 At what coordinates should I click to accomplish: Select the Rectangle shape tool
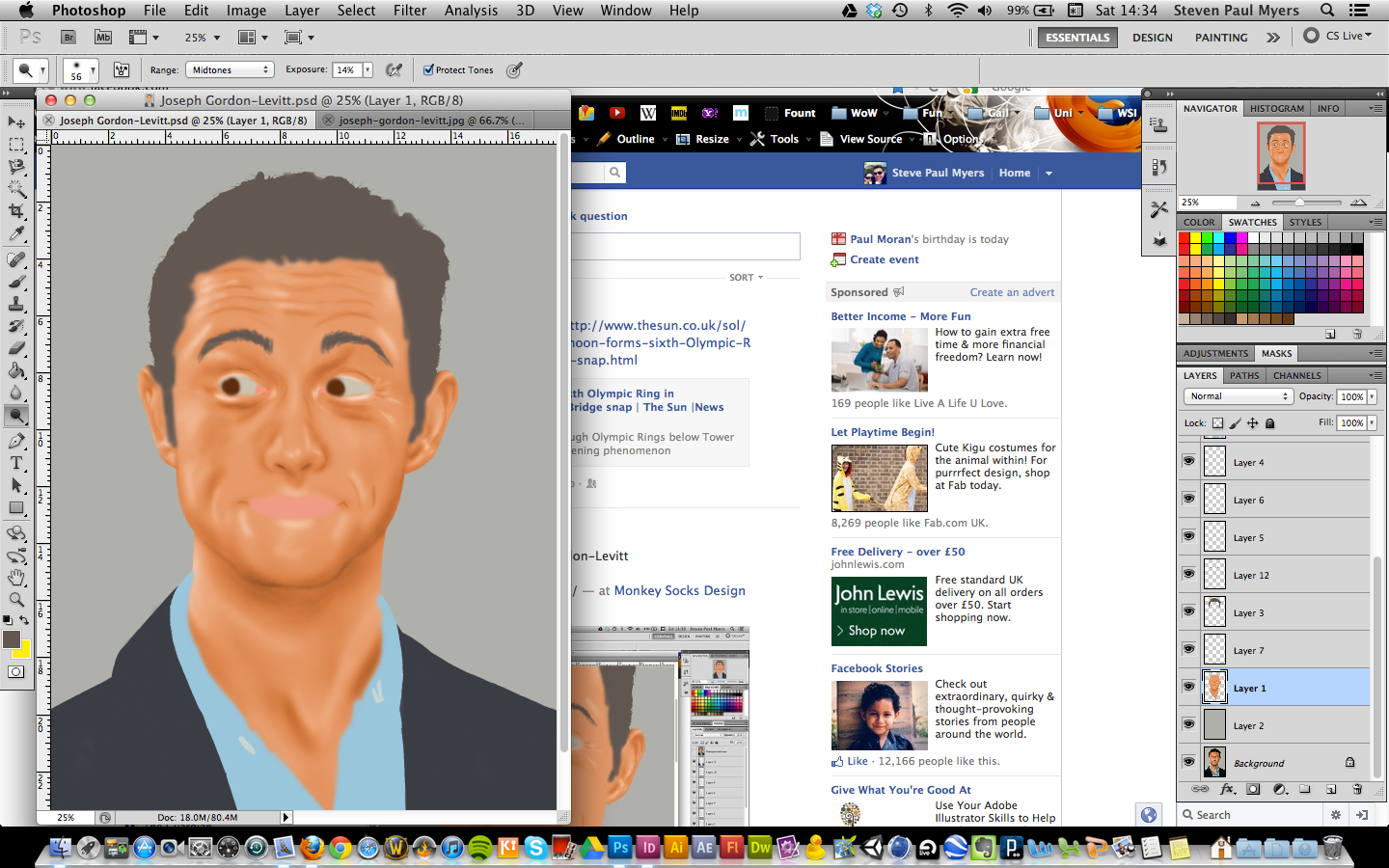pyautogui.click(x=16, y=508)
